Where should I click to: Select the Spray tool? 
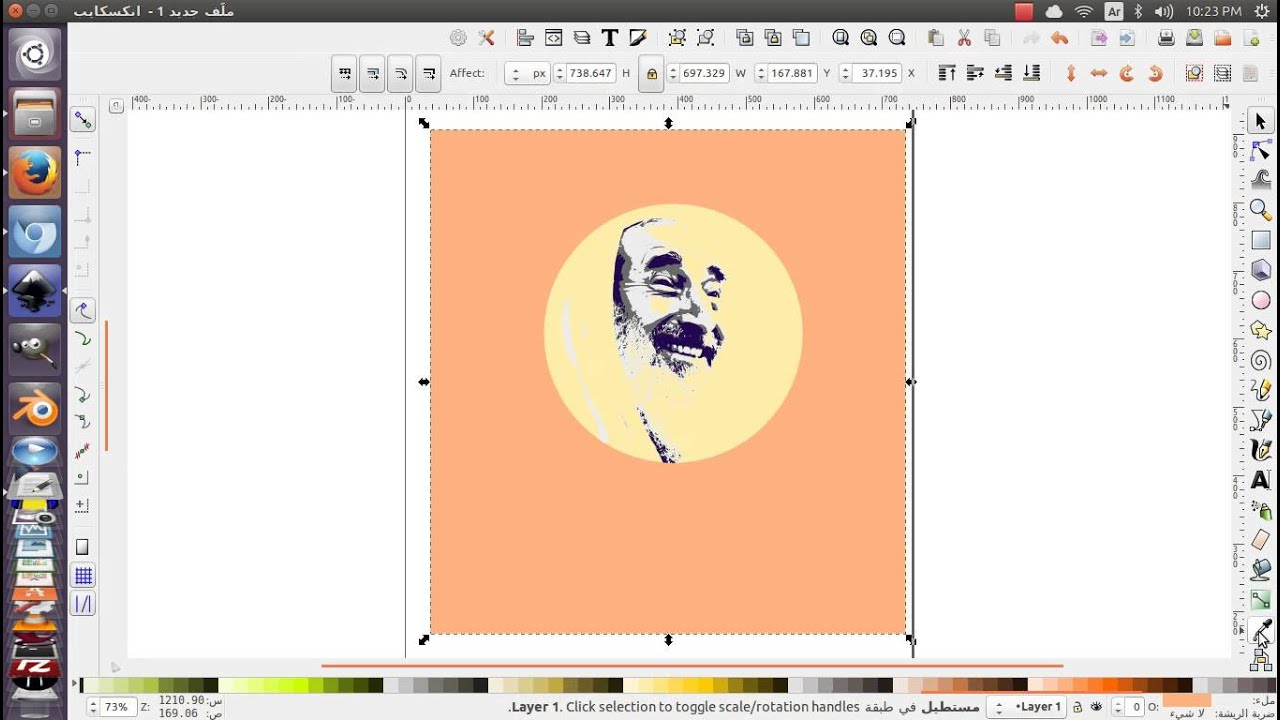(x=1260, y=510)
